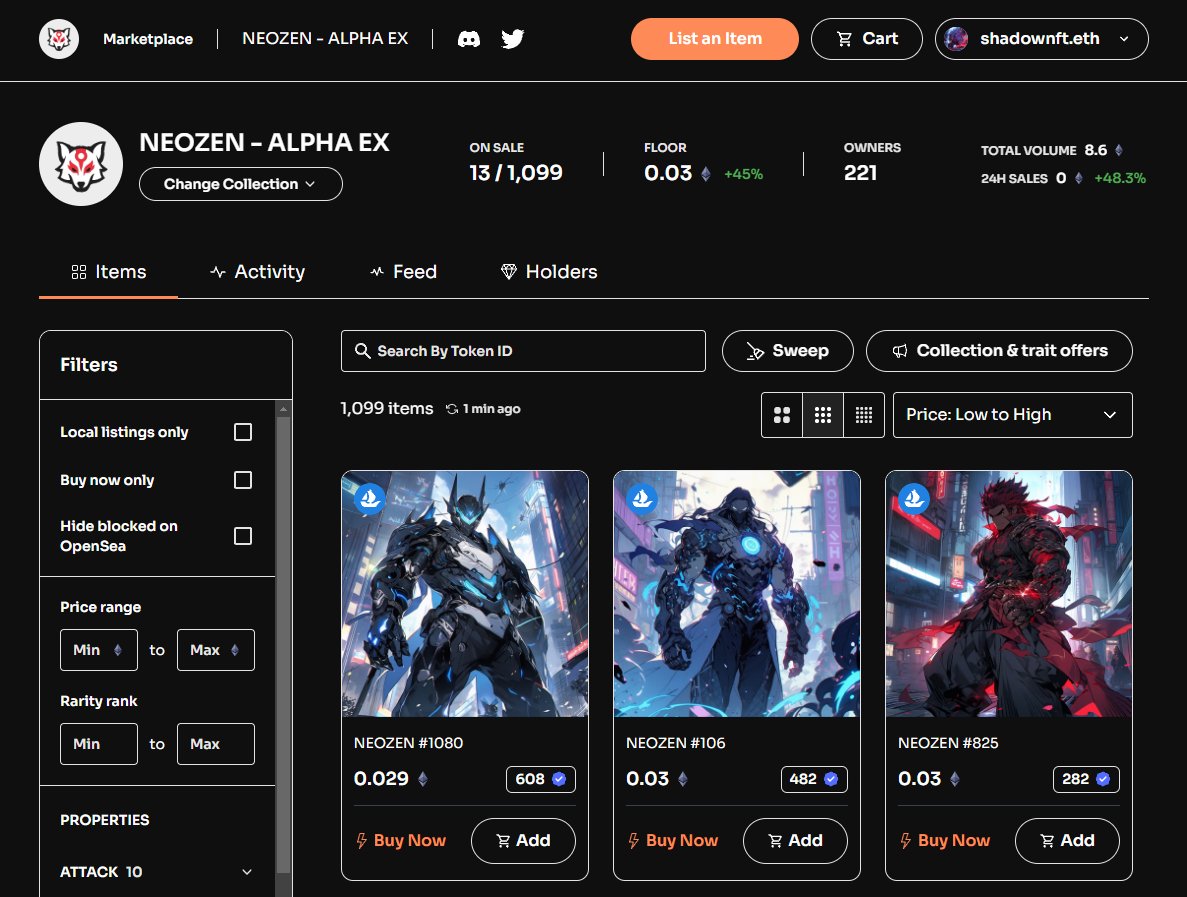1187x897 pixels.
Task: Click the rarity rank 482 badge
Action: pos(814,779)
